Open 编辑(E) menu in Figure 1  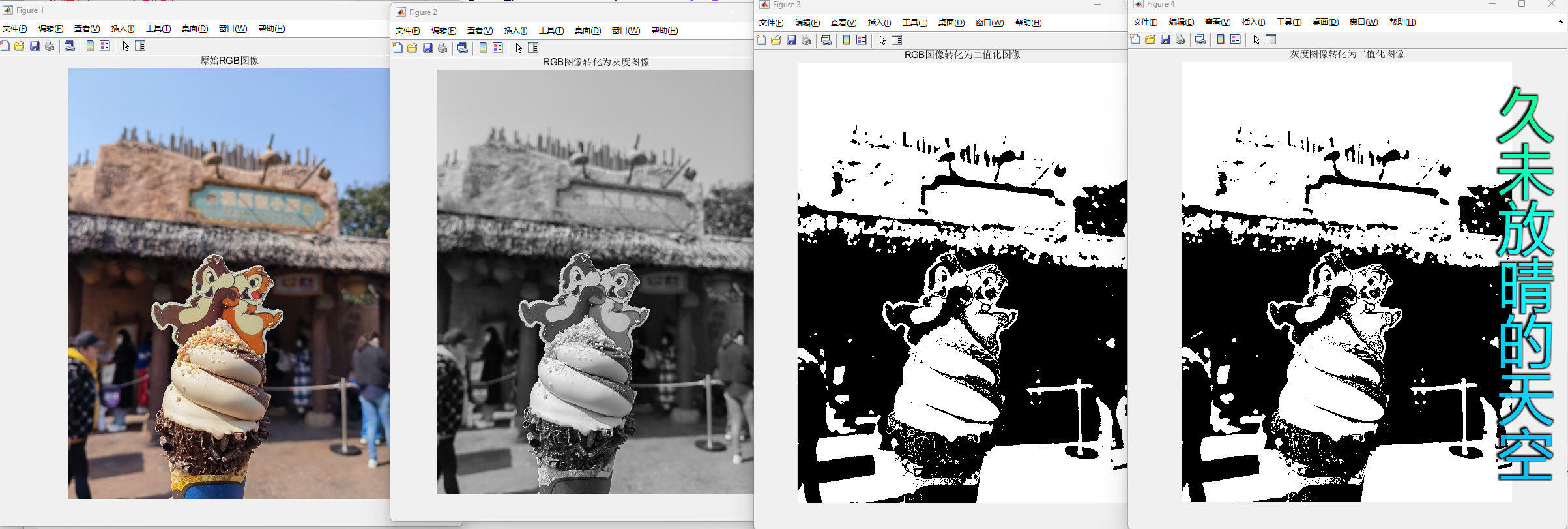click(51, 29)
